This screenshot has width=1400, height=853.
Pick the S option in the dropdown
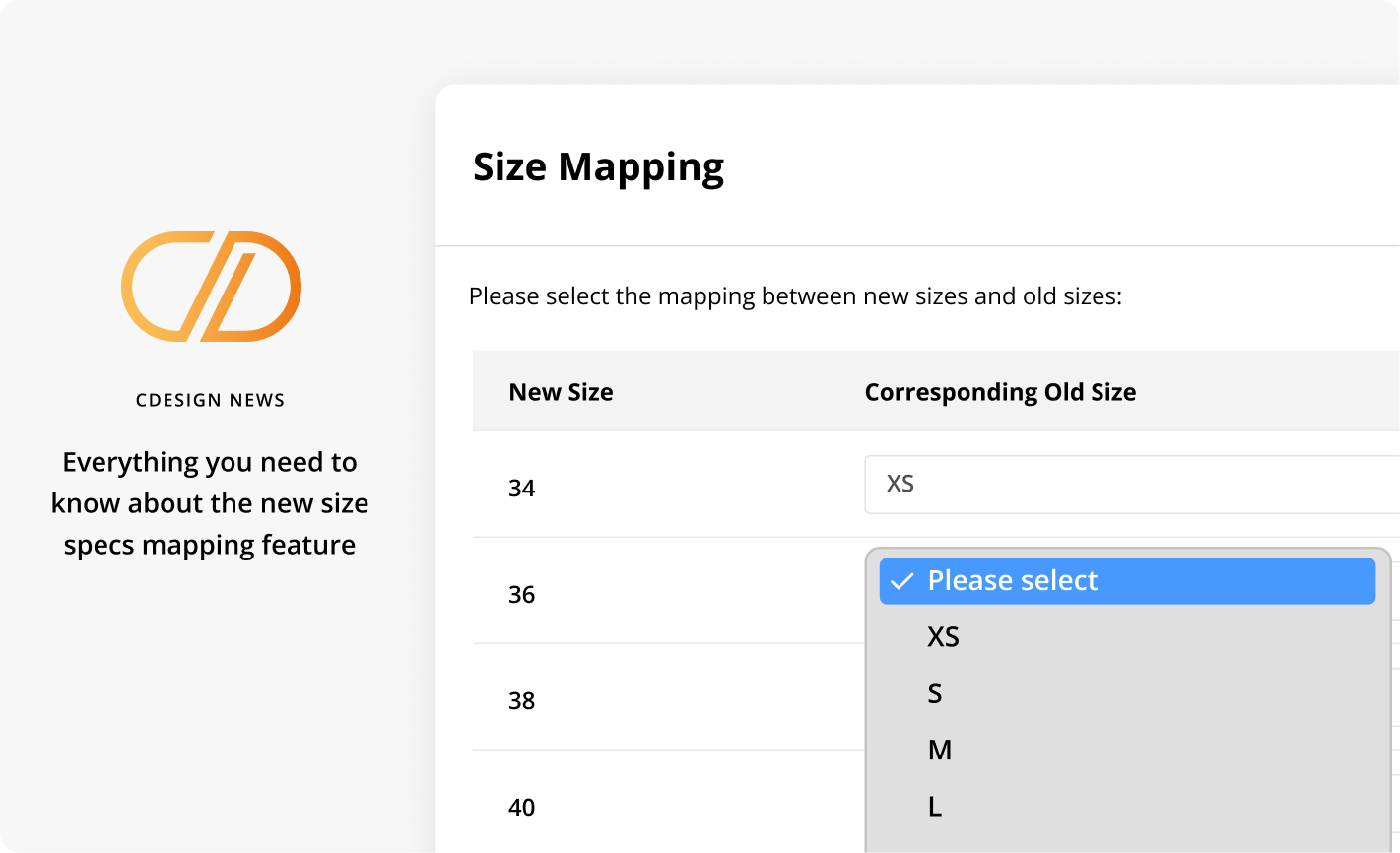[x=935, y=693]
